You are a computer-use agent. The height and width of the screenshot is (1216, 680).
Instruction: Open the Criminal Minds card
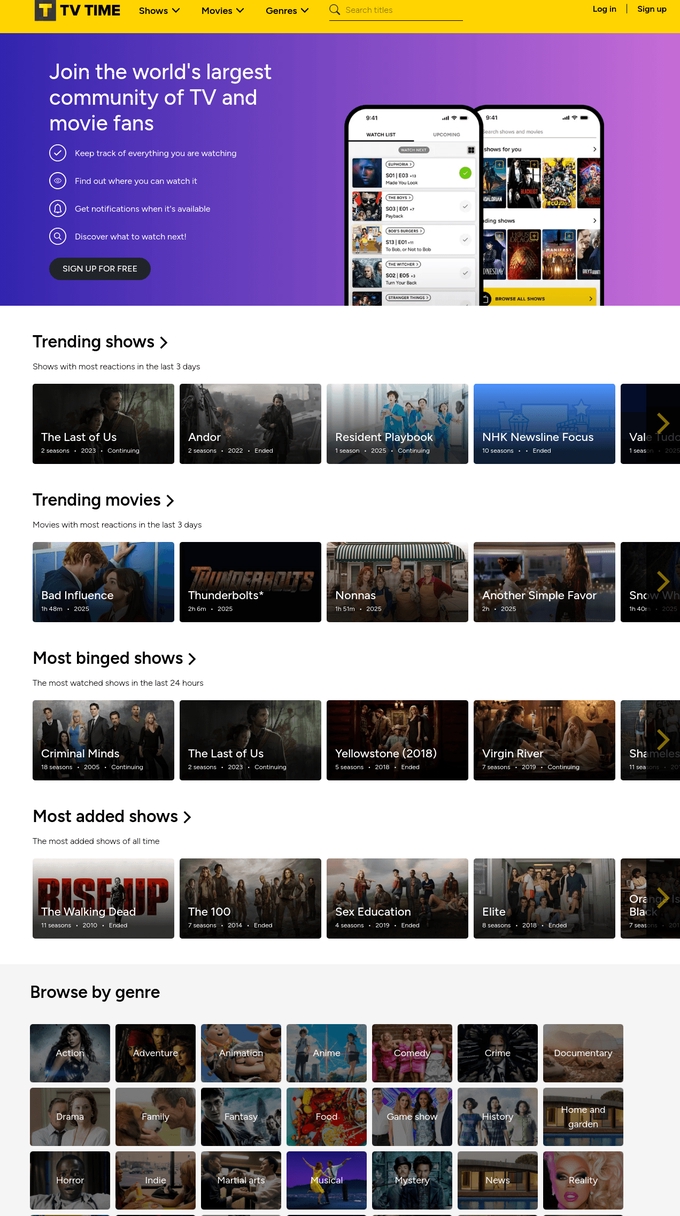103,739
